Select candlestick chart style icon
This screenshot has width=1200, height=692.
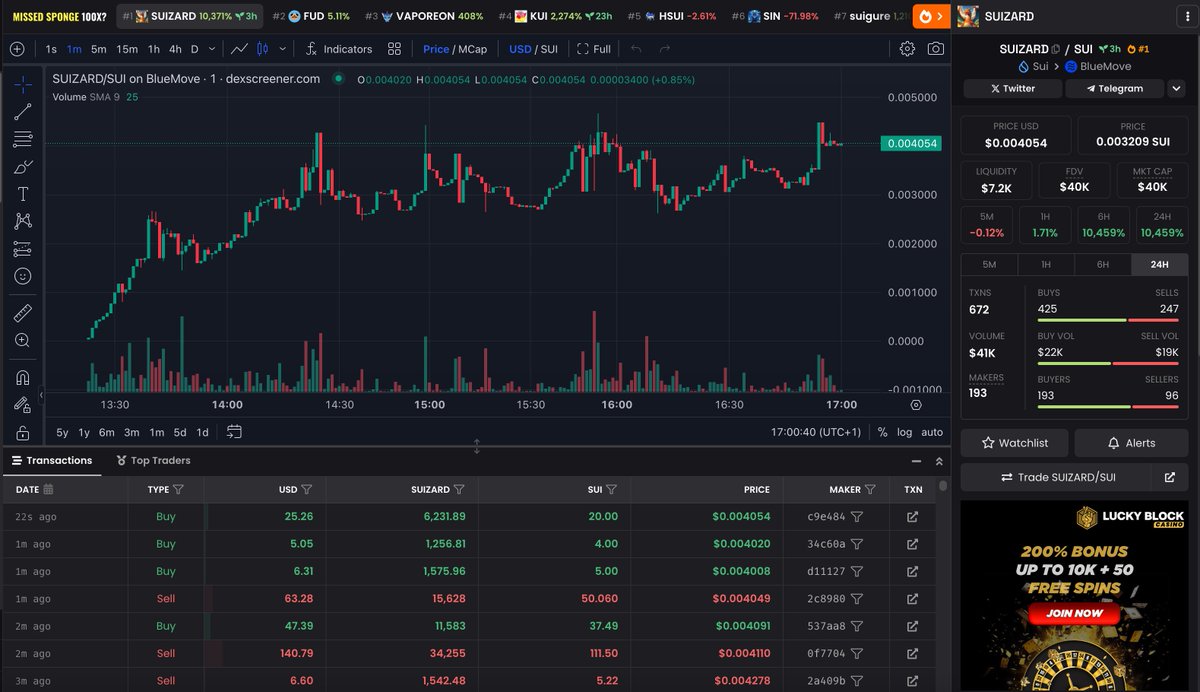click(263, 49)
